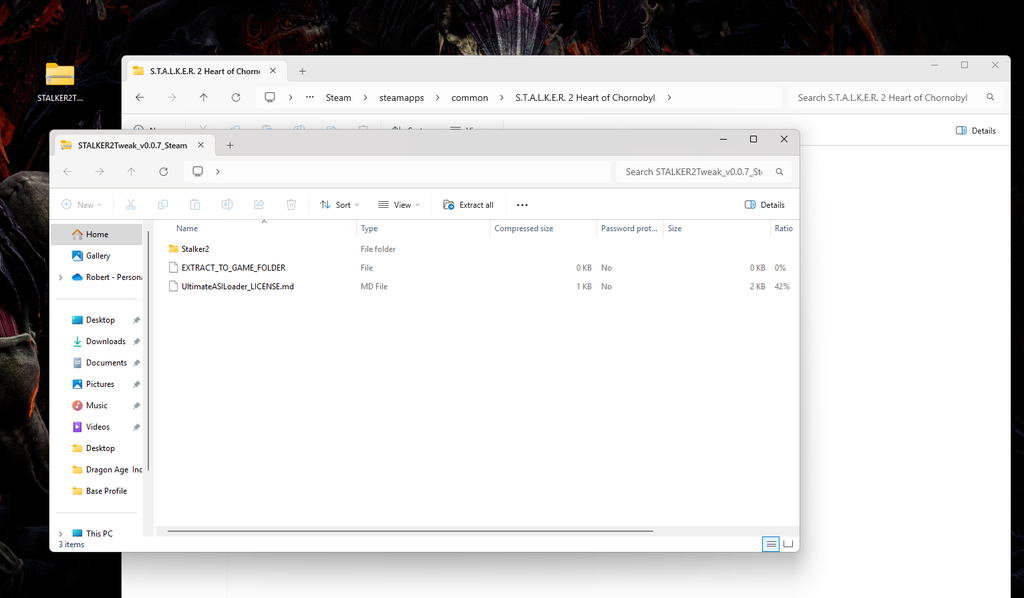Navigate to common in breadcrumb path
Screen dimensions: 1024x598
click(x=470, y=97)
